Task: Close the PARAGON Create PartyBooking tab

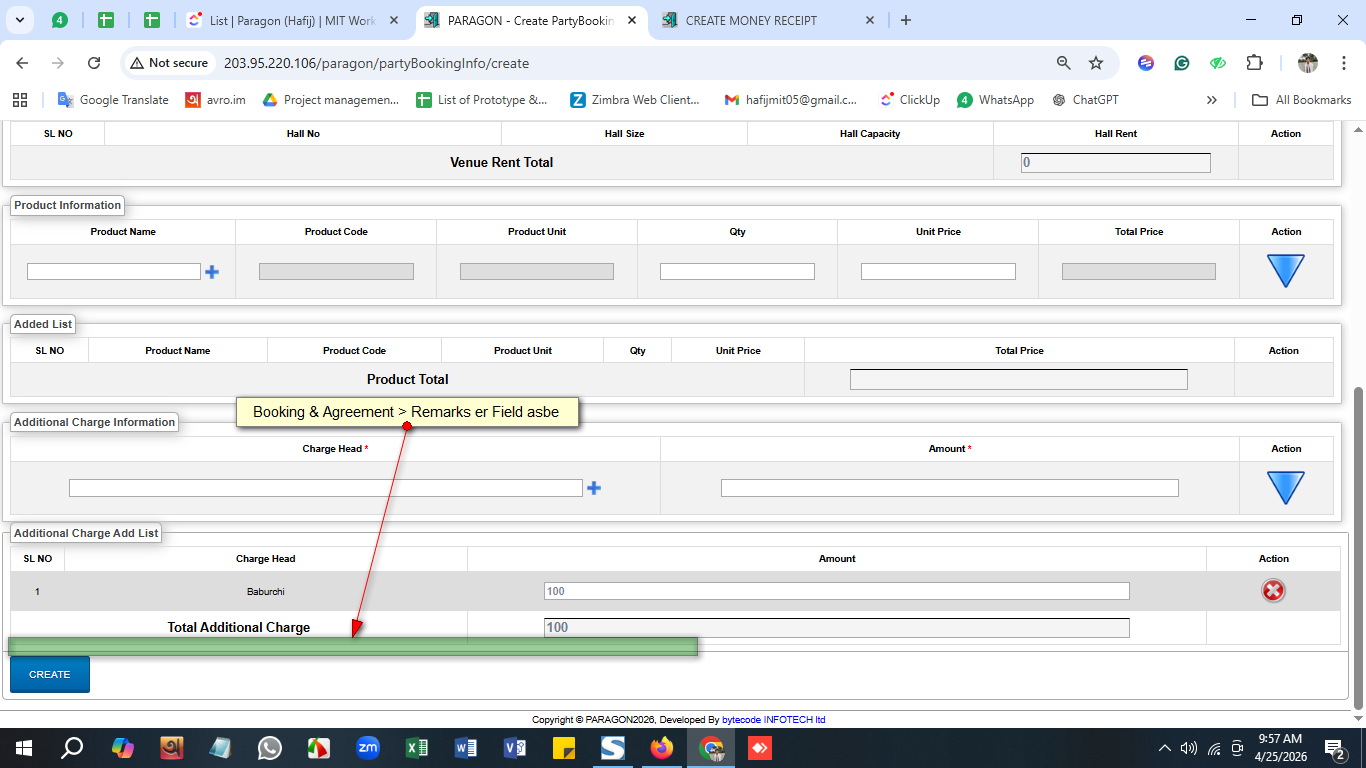Action: click(x=630, y=20)
